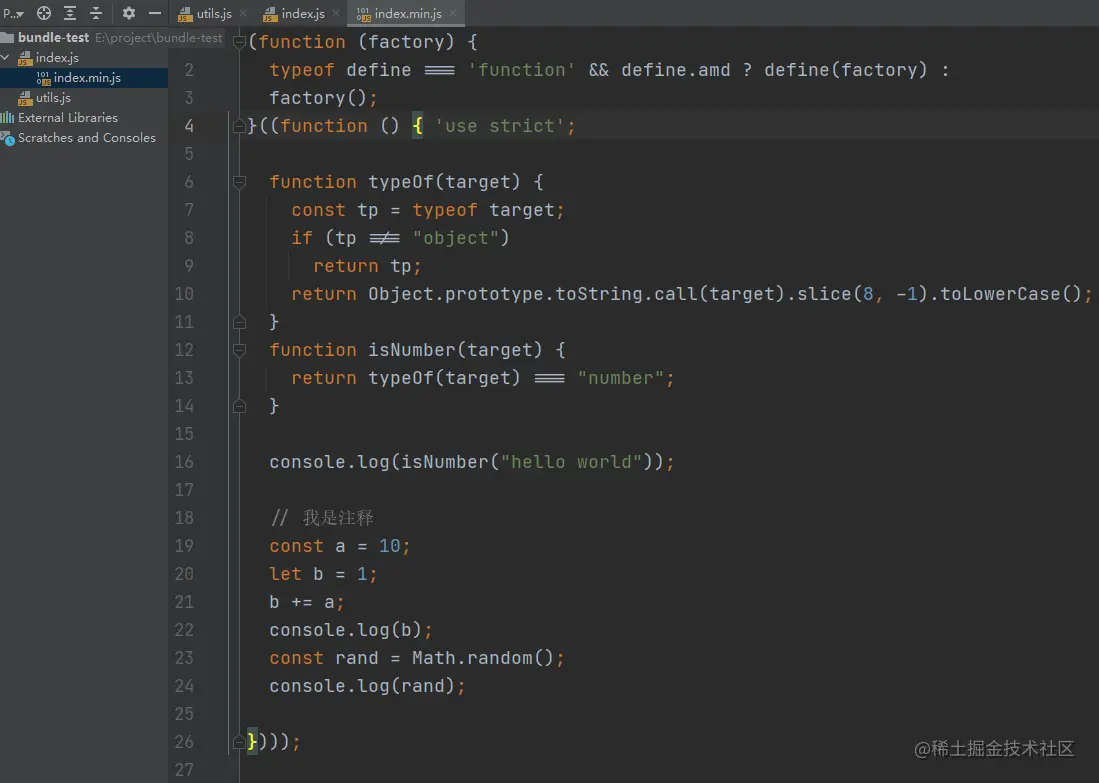Collapse the isNumber function fold at line 12

(x=239, y=350)
